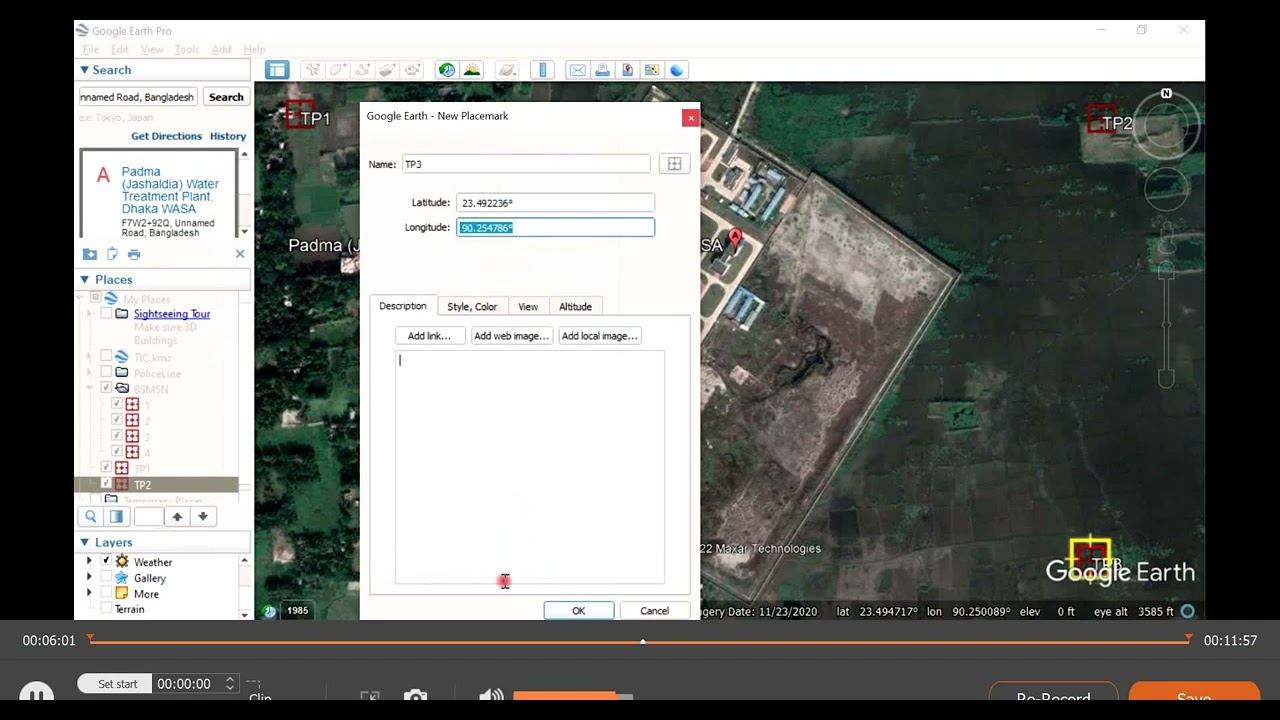Switch to the View tab in the placemark dialog
This screenshot has width=1280, height=720.
(528, 306)
